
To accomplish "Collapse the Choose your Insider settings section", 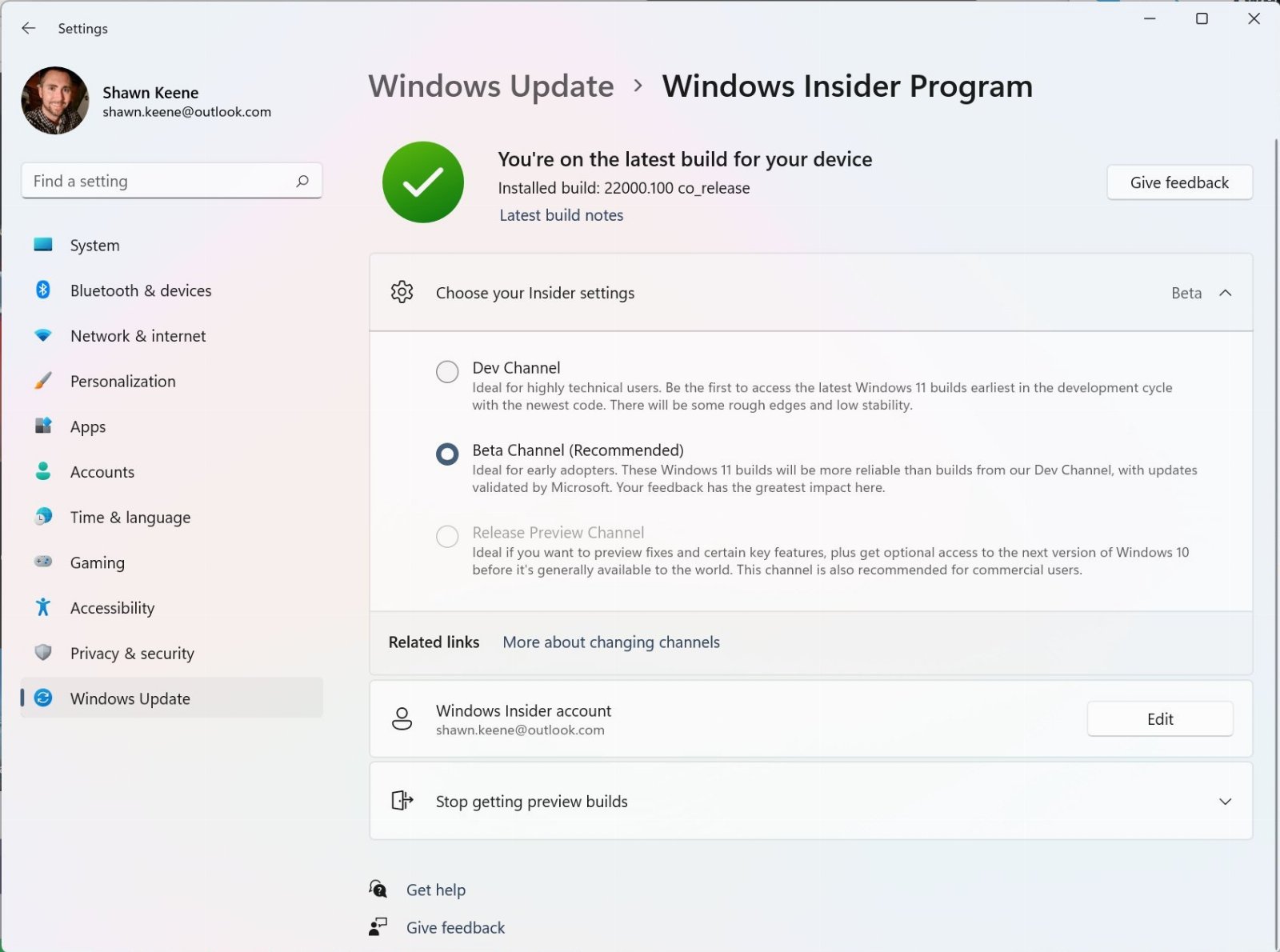I will [1225, 293].
